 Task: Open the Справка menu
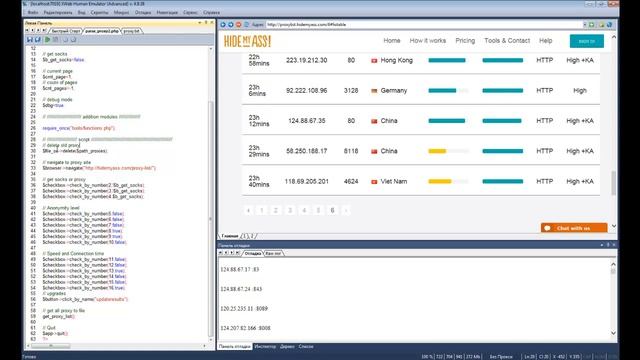click(211, 13)
